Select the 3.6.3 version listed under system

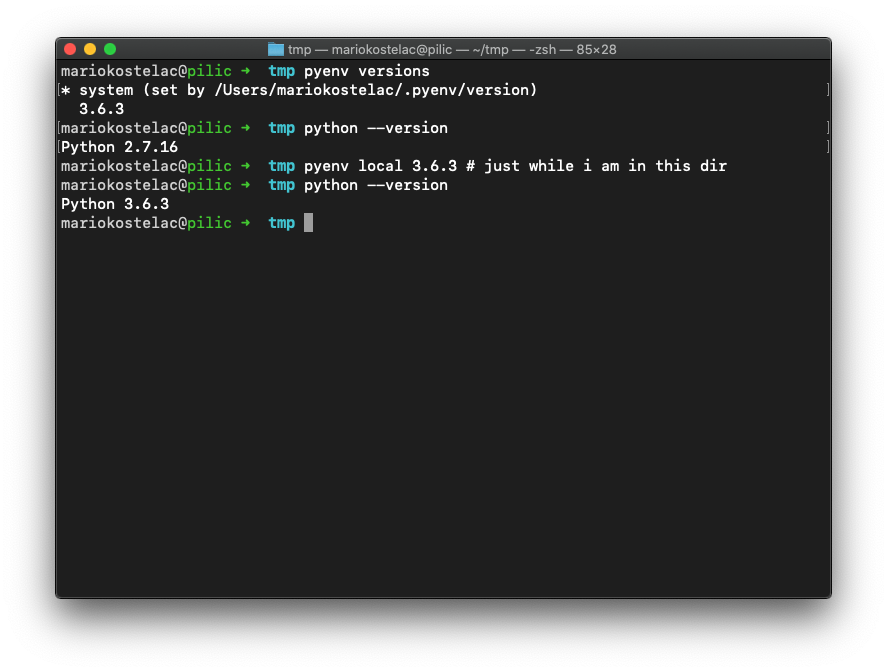click(101, 108)
